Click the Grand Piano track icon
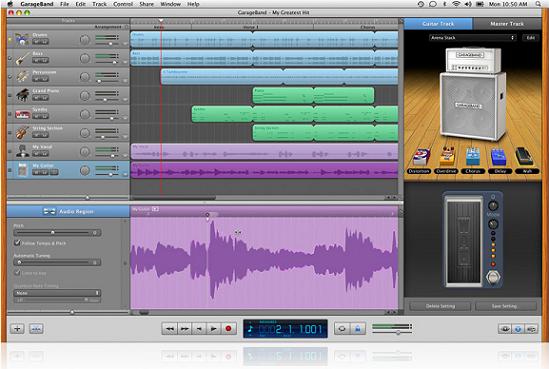This screenshot has width=549, height=369. 22,95
